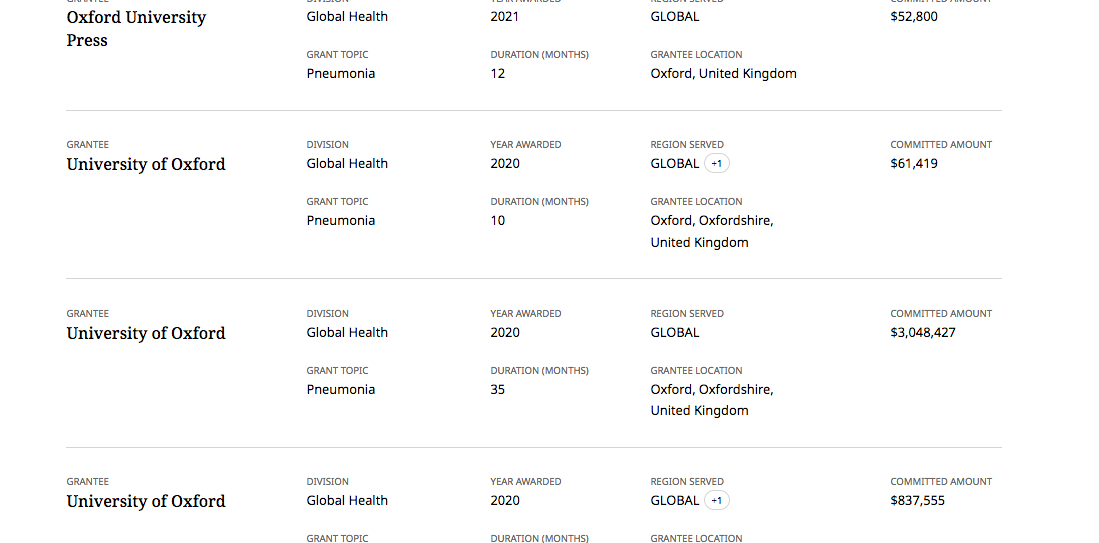
Task: Click the duration value 35
Action: pos(498,390)
